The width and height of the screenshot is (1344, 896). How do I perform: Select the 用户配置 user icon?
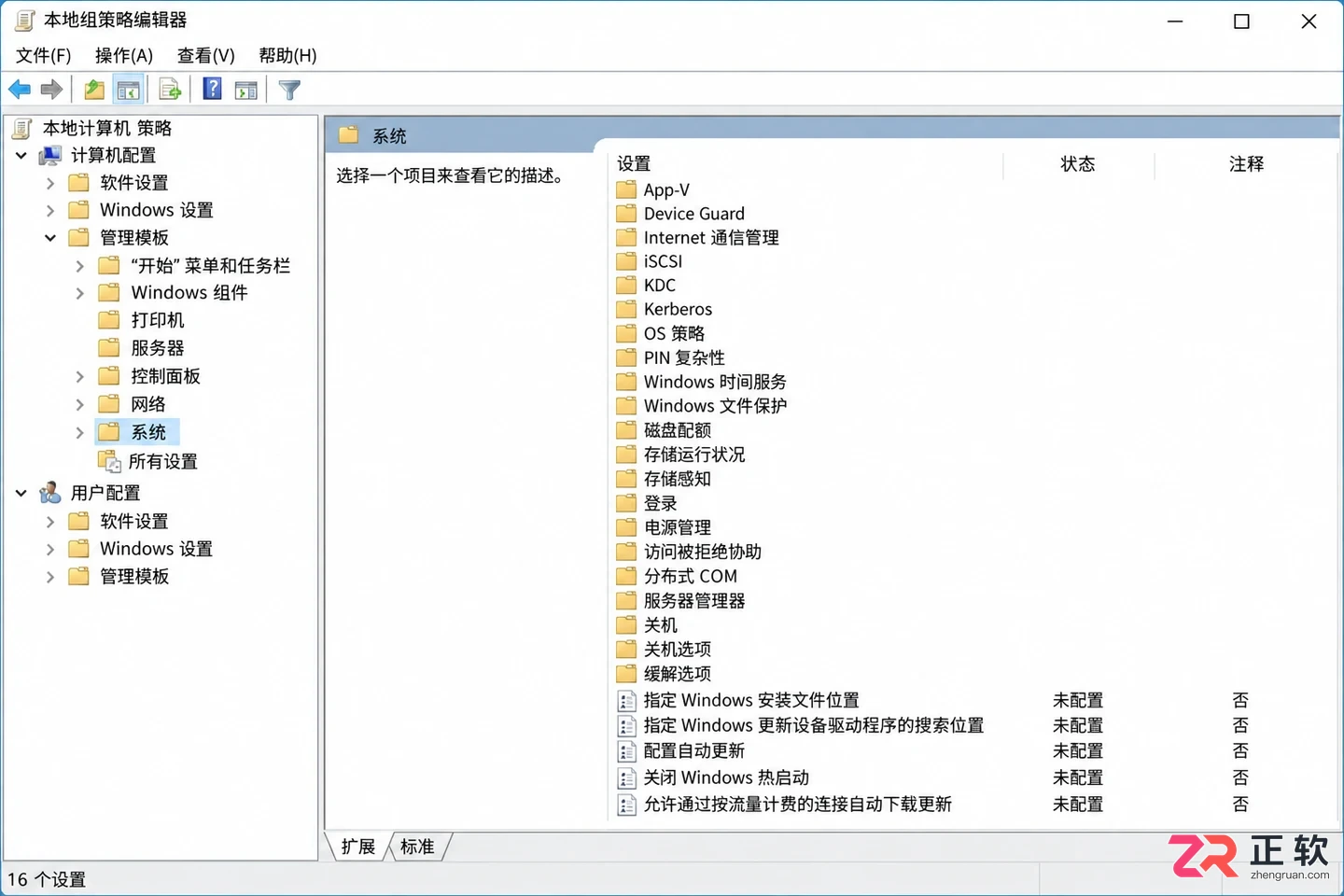(x=50, y=492)
